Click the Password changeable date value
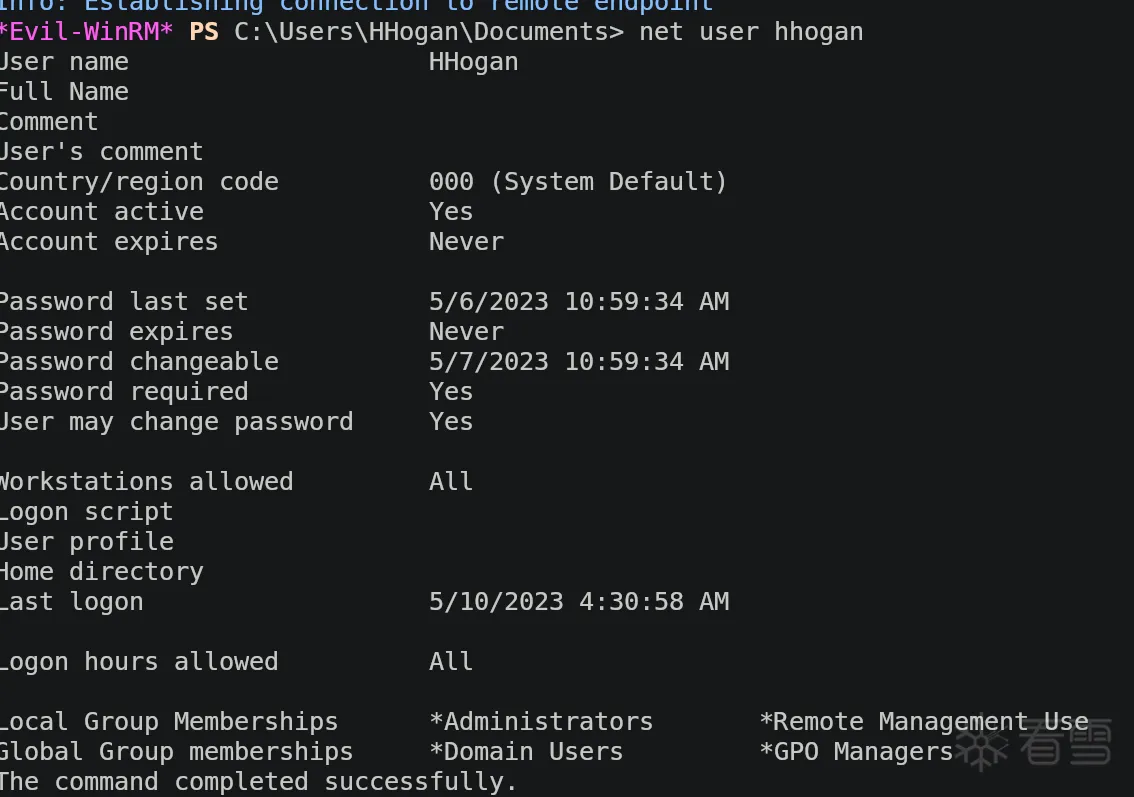The height and width of the screenshot is (797, 1134). click(x=578, y=362)
